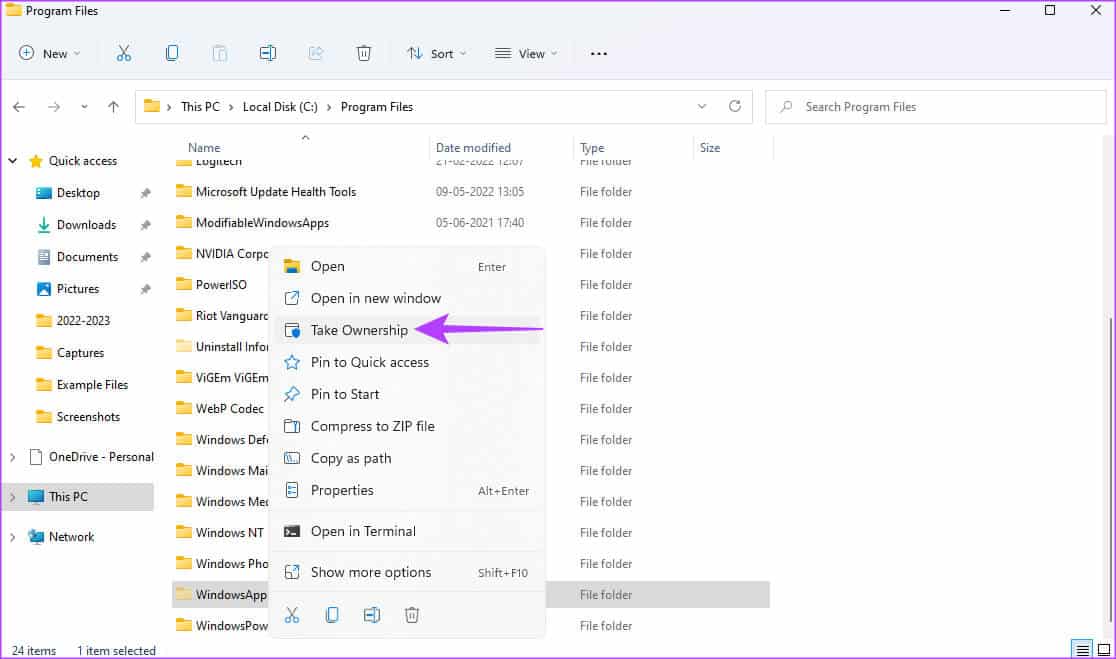The height and width of the screenshot is (659, 1116).
Task: Open Properties from context menu
Action: click(x=408, y=490)
